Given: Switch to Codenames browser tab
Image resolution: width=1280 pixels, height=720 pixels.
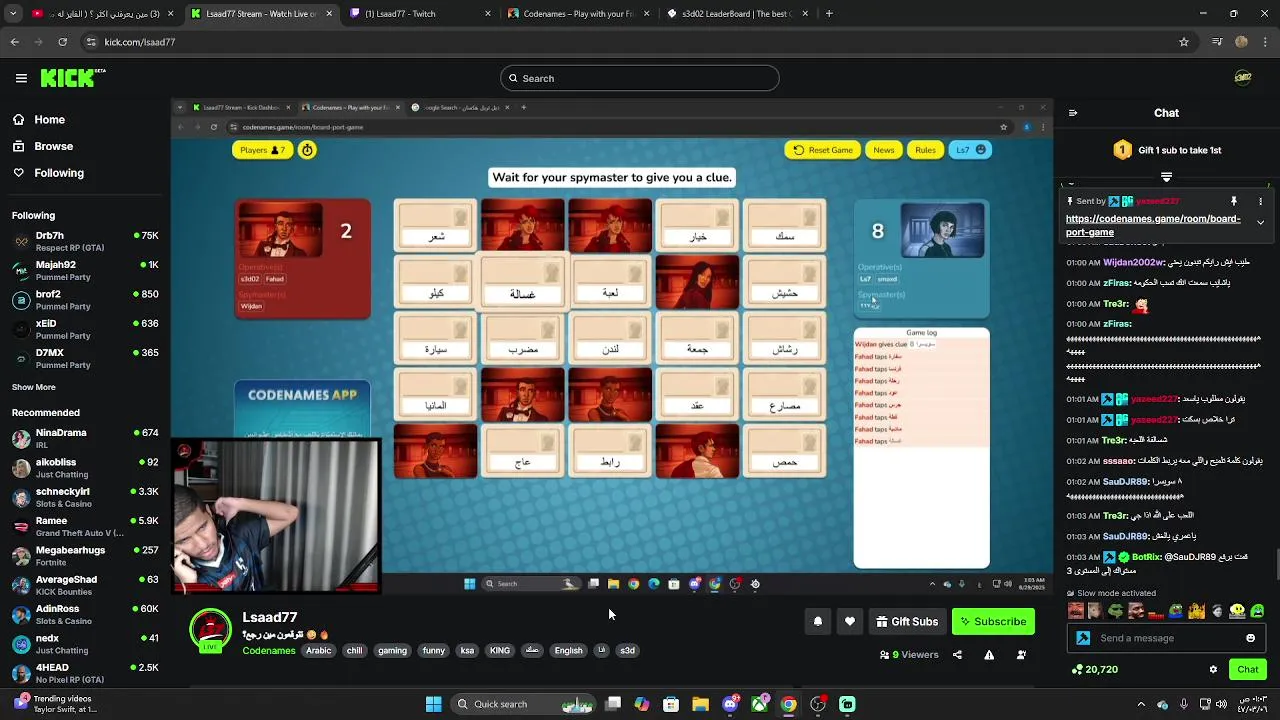Looking at the screenshot, I should [578, 14].
